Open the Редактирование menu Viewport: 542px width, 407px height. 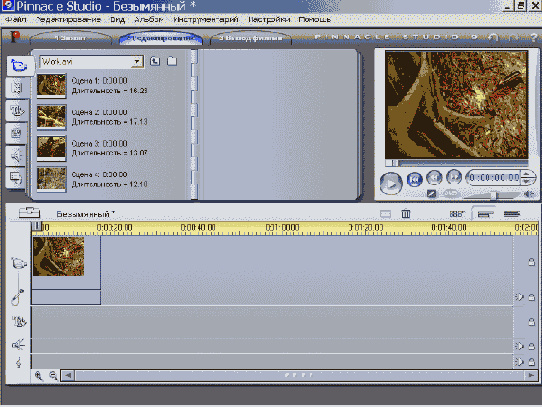coord(68,20)
